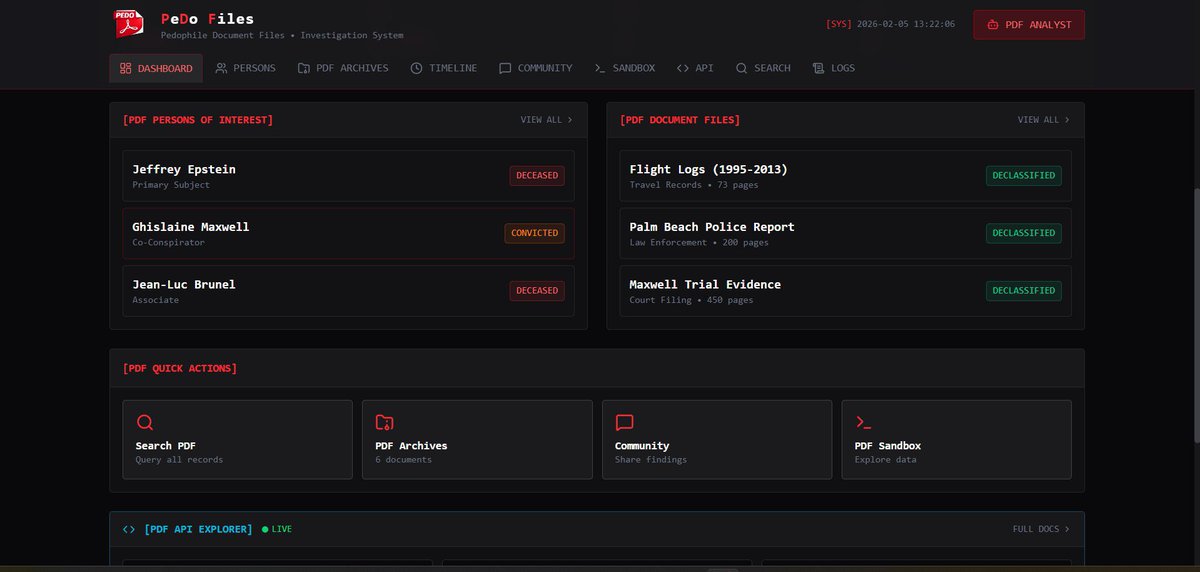Open the Full Docs link

1041,529
